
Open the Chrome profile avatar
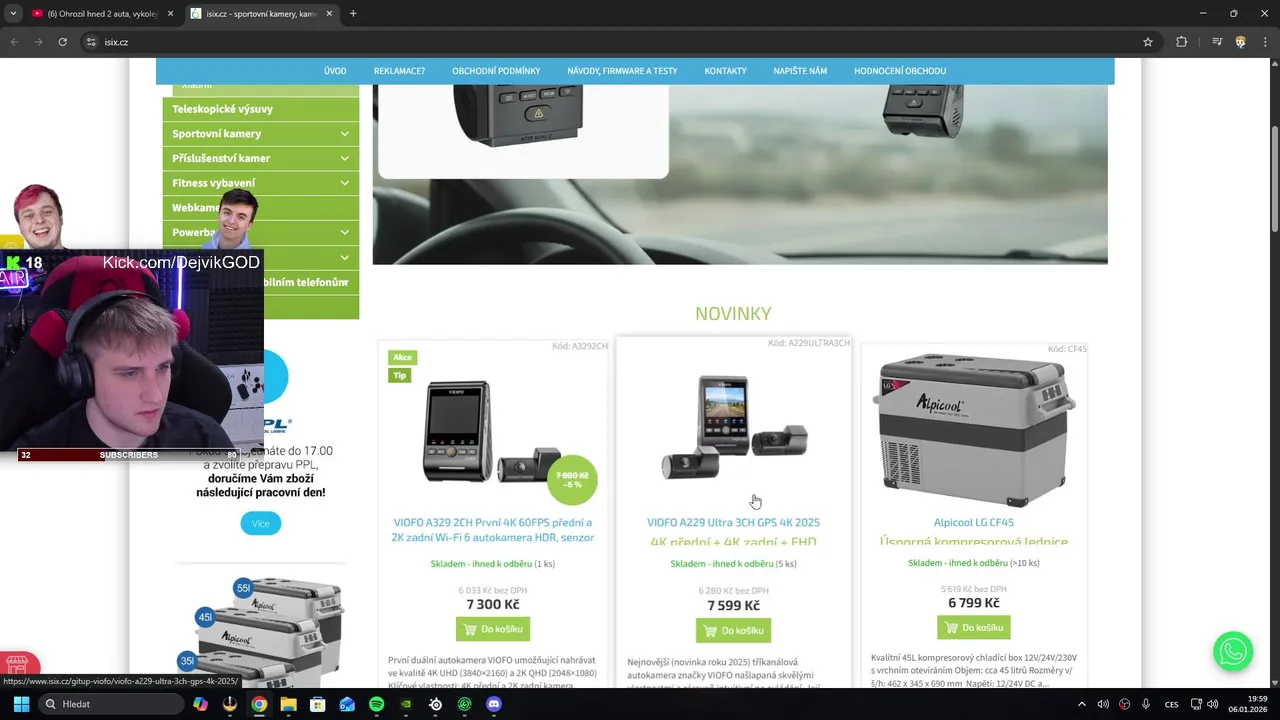1241,42
